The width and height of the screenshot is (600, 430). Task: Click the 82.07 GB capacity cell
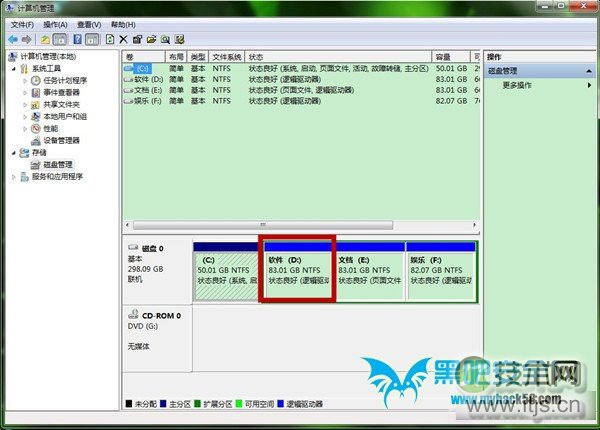point(452,101)
